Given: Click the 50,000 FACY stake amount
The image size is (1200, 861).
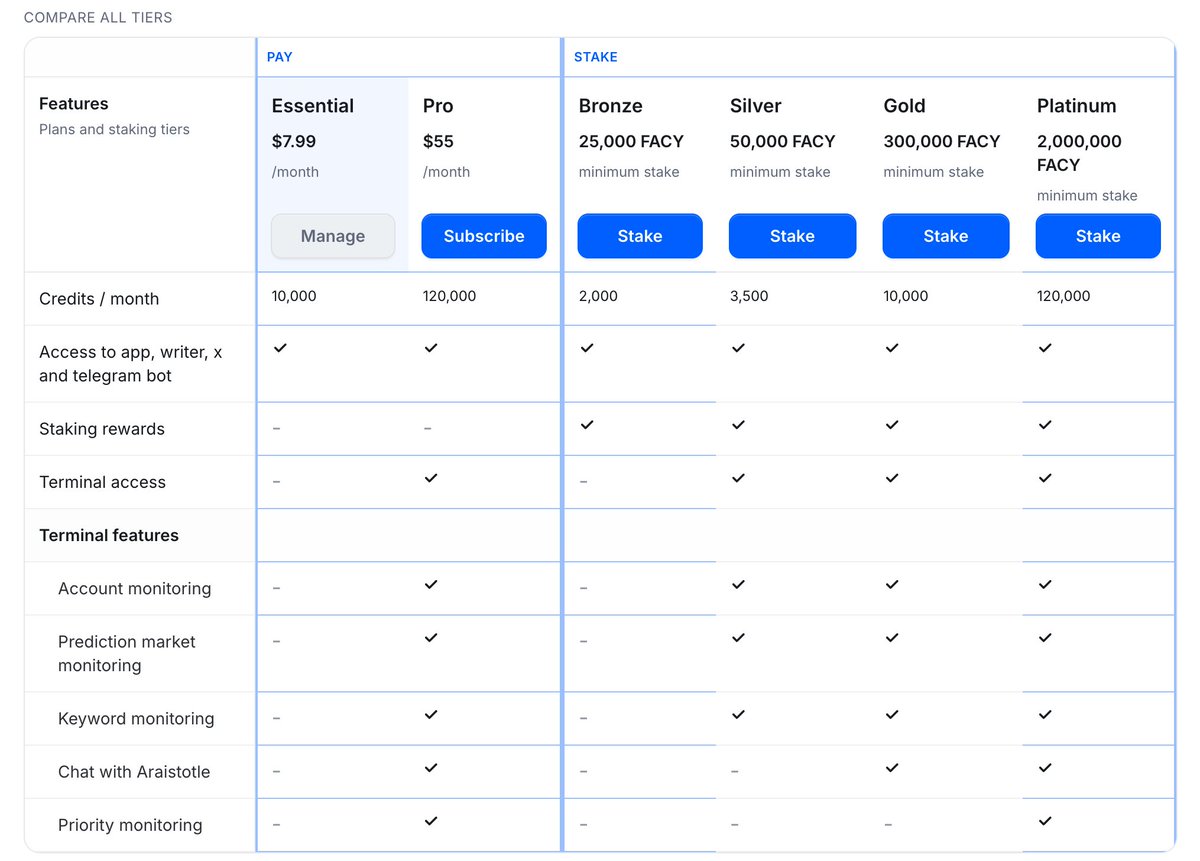Looking at the screenshot, I should (x=783, y=141).
